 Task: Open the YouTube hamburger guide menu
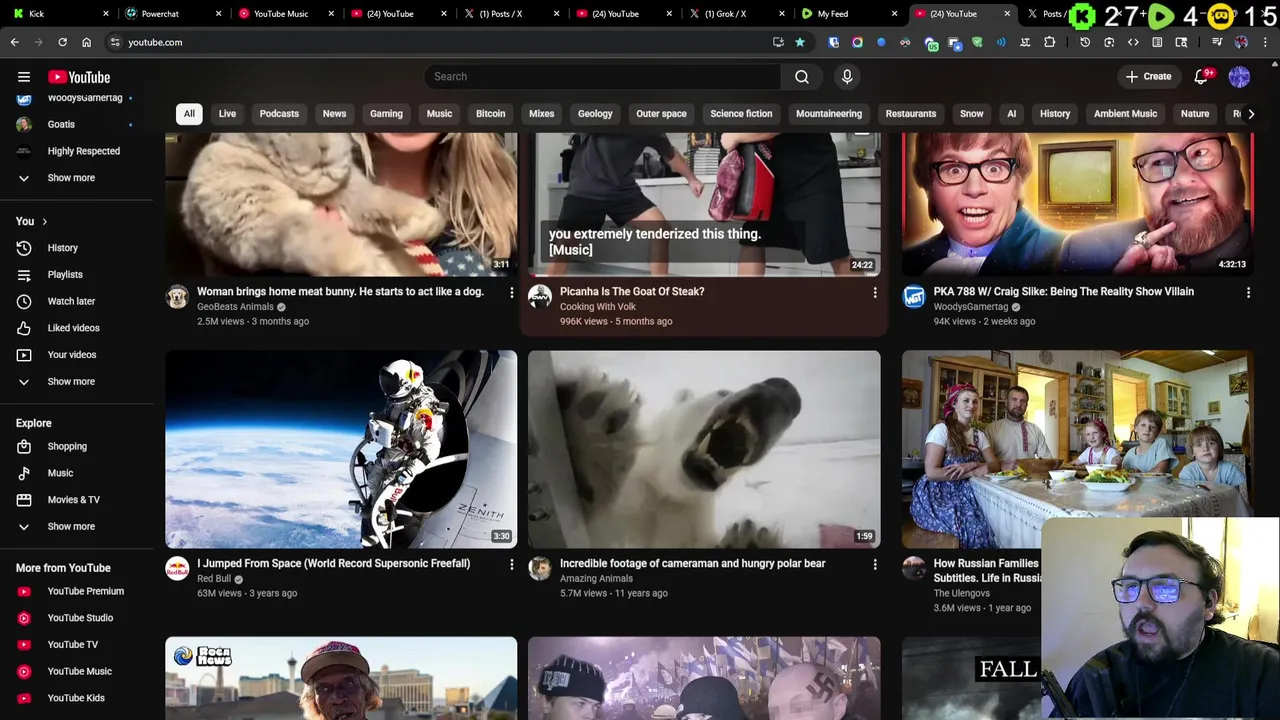coord(24,77)
